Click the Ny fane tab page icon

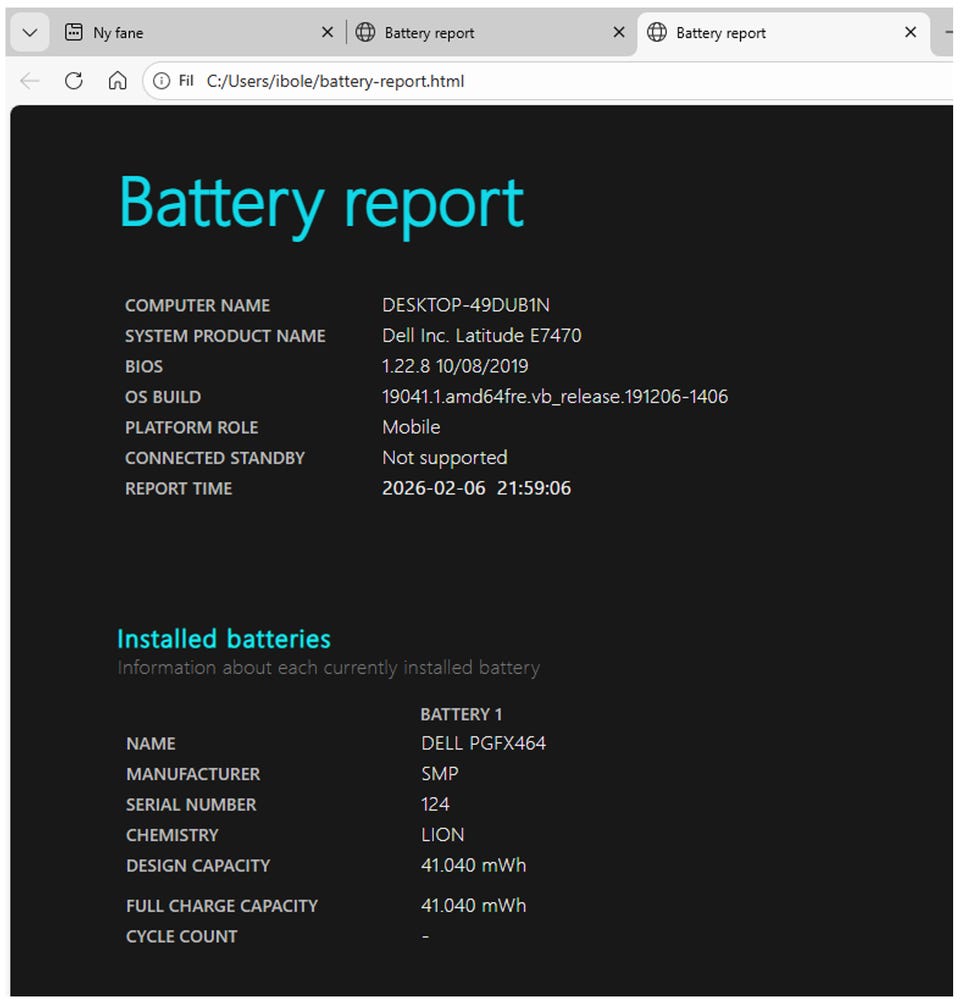tap(74, 32)
